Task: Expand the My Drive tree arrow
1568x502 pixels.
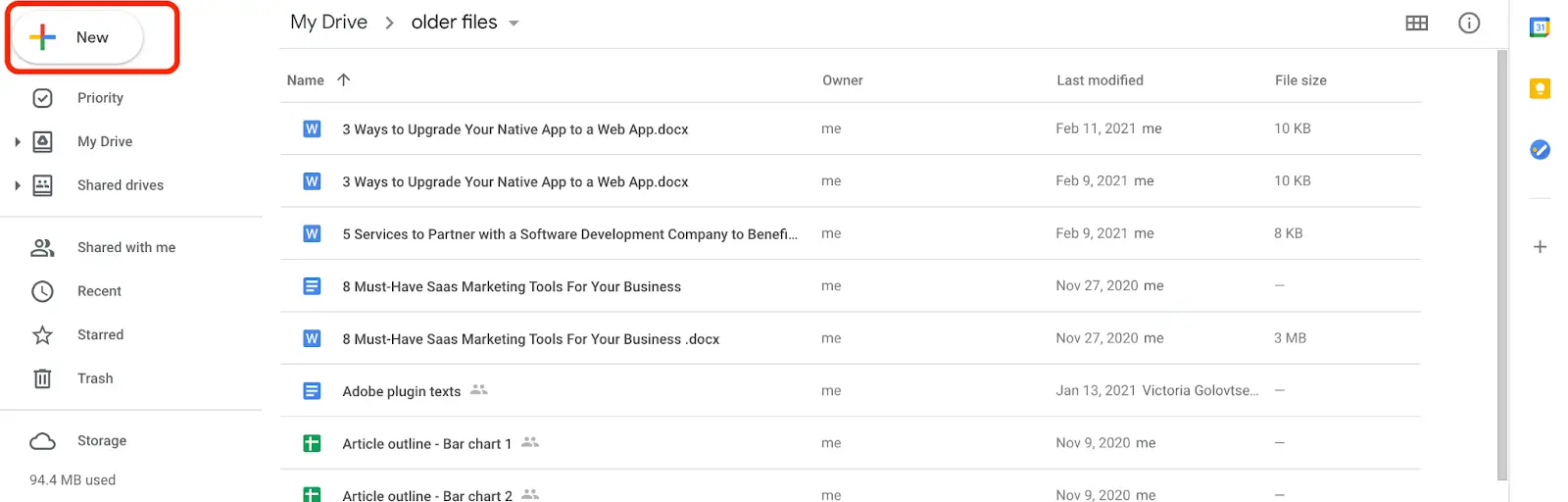Action: tap(18, 142)
